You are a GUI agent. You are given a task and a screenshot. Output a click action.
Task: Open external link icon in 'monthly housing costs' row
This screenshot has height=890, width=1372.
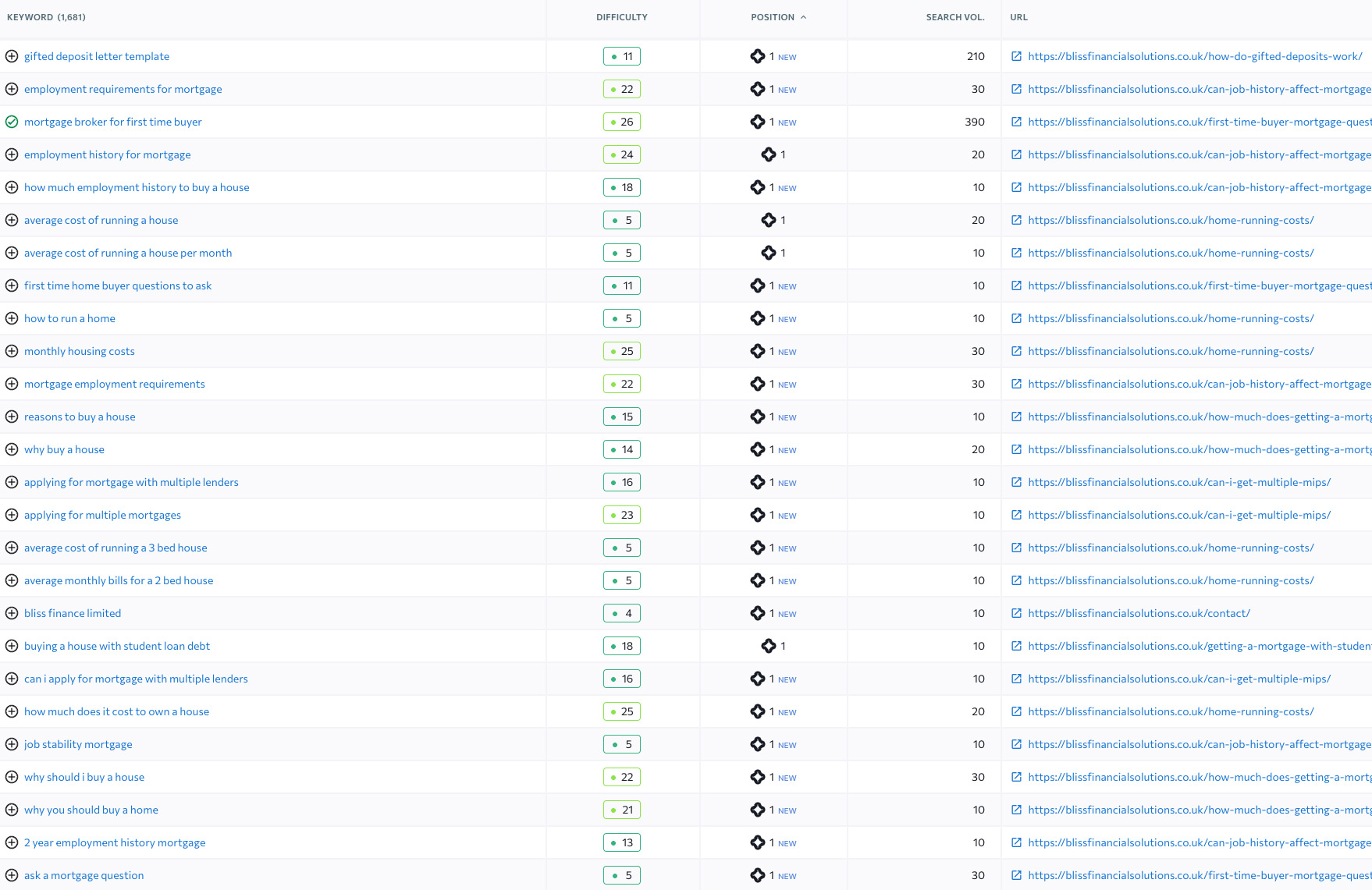[1016, 351]
